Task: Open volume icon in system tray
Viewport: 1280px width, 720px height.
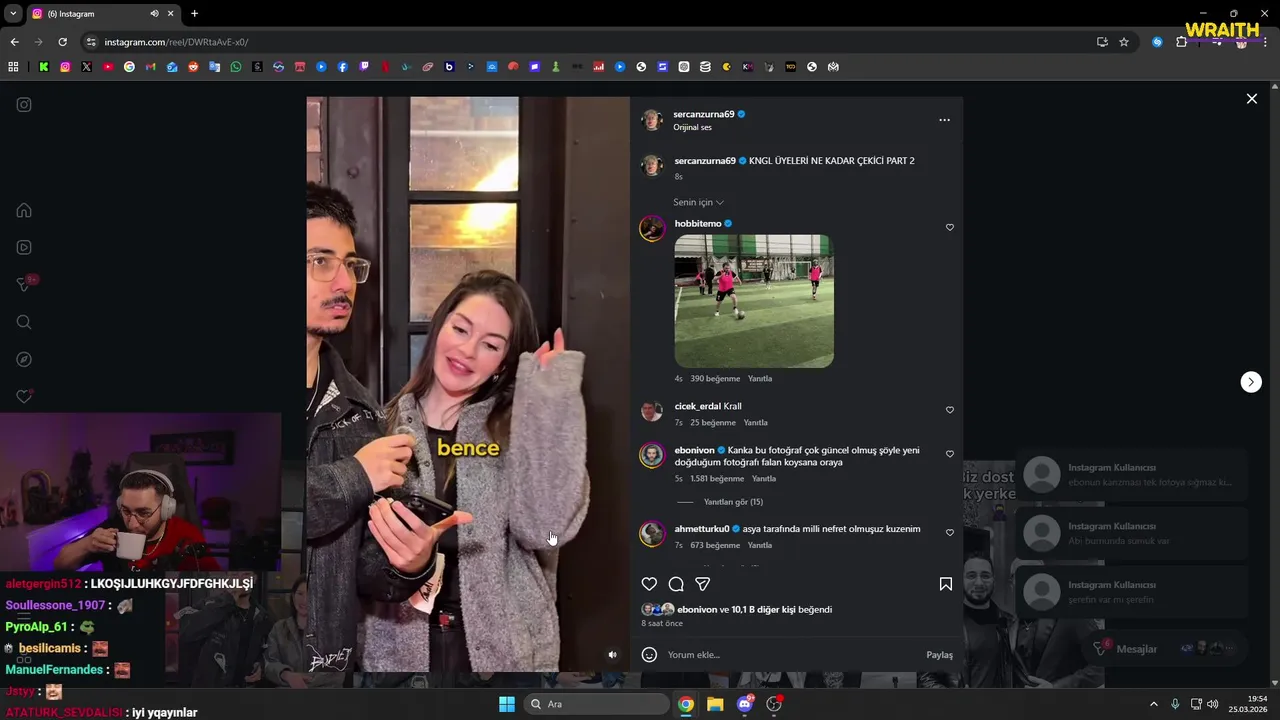Action: [1213, 704]
